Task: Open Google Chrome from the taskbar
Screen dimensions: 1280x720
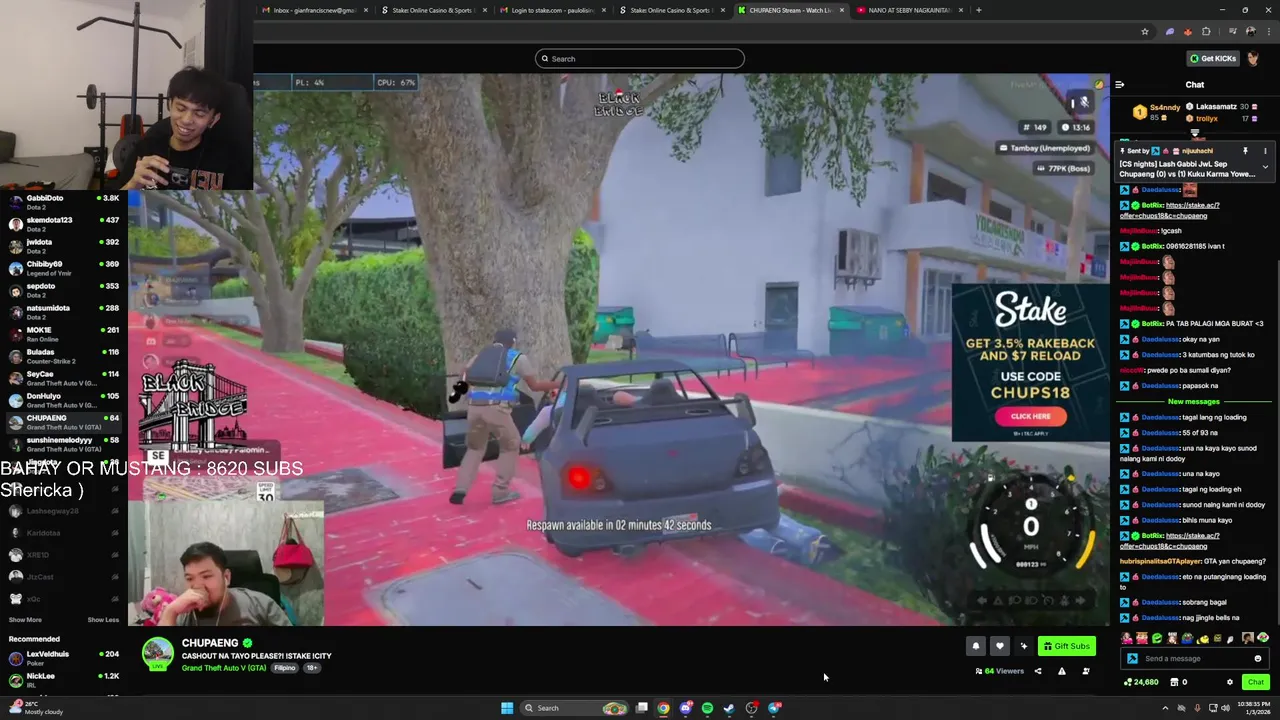Action: [663, 708]
